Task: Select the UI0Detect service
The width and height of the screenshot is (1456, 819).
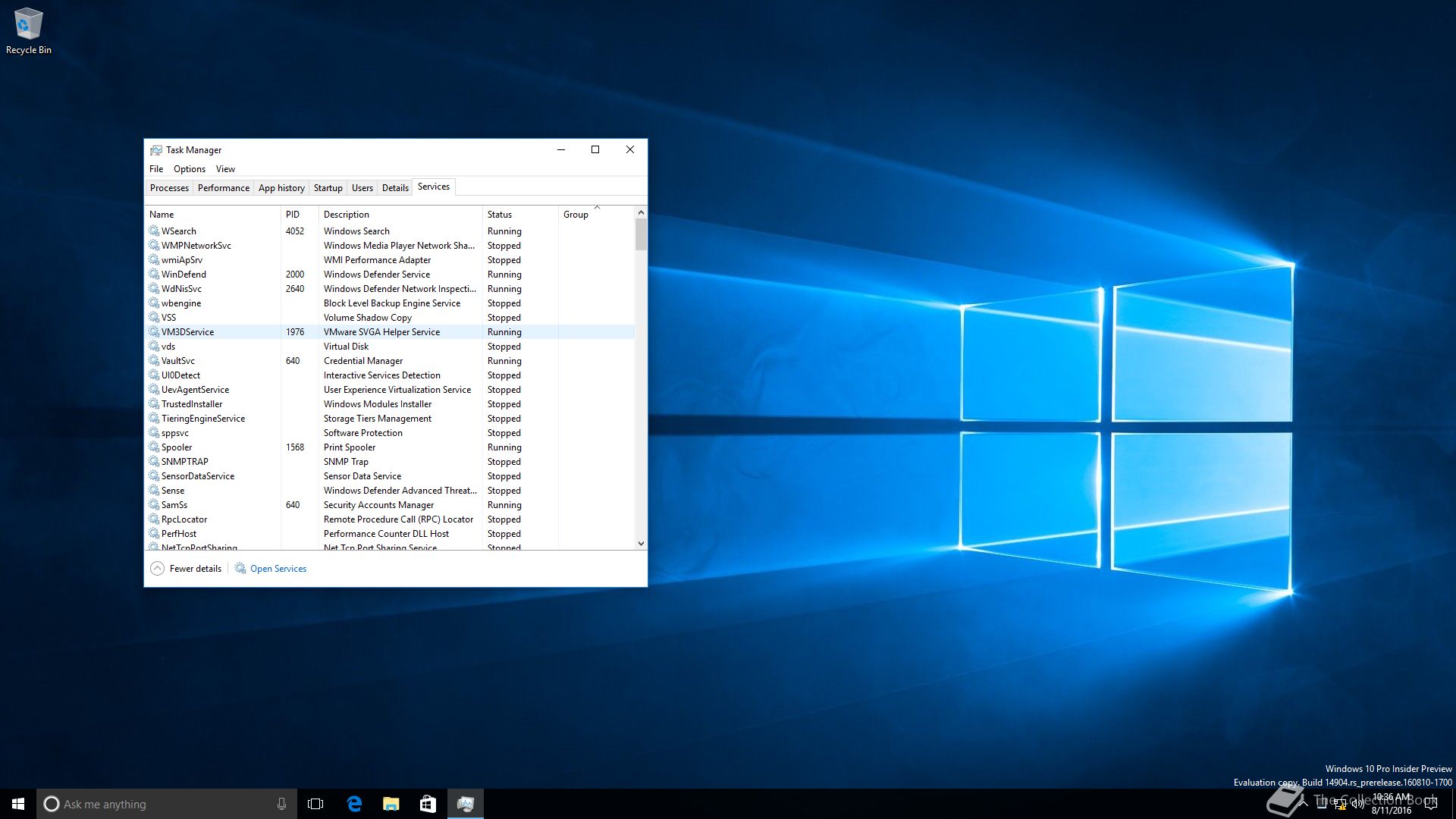Action: pyautogui.click(x=390, y=375)
